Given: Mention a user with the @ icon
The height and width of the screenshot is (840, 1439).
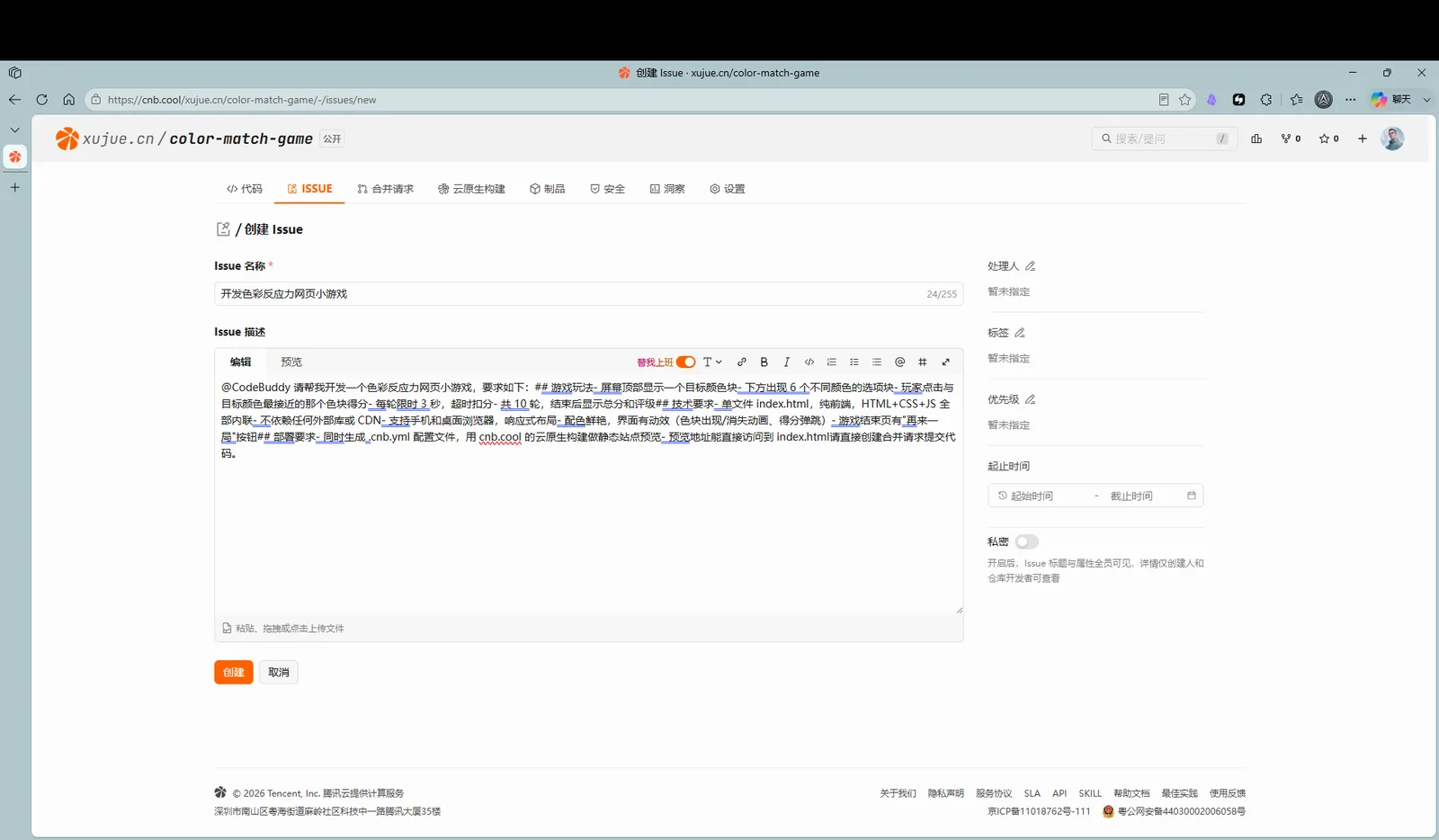Looking at the screenshot, I should 900,362.
